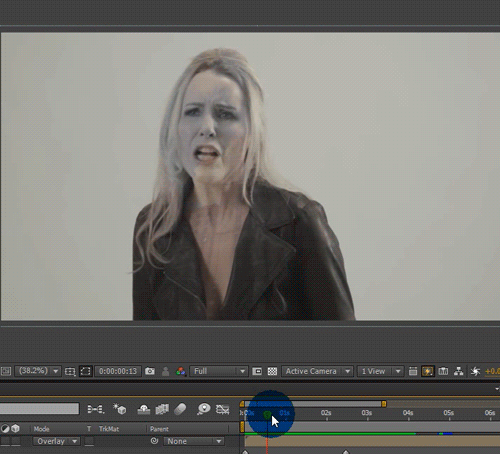Screen dimensions: 500x454
Task: Click the timeline navigator end handle
Action: (384, 404)
